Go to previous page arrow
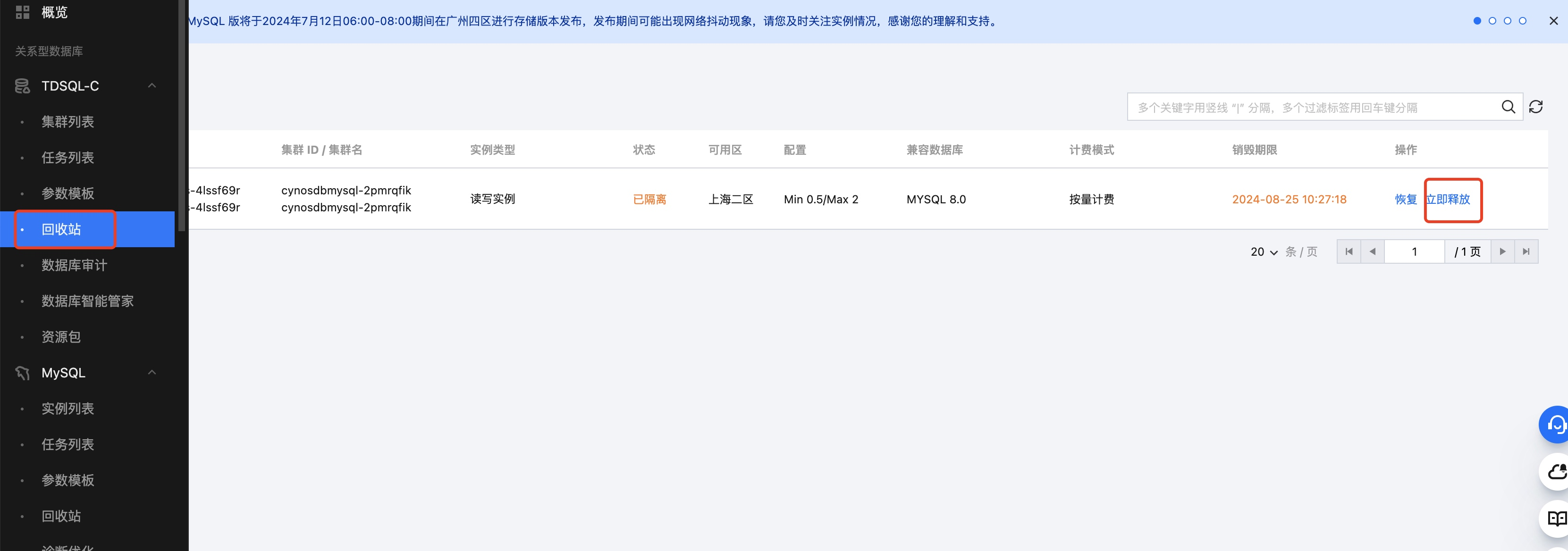The width and height of the screenshot is (1568, 551). 1372,251
